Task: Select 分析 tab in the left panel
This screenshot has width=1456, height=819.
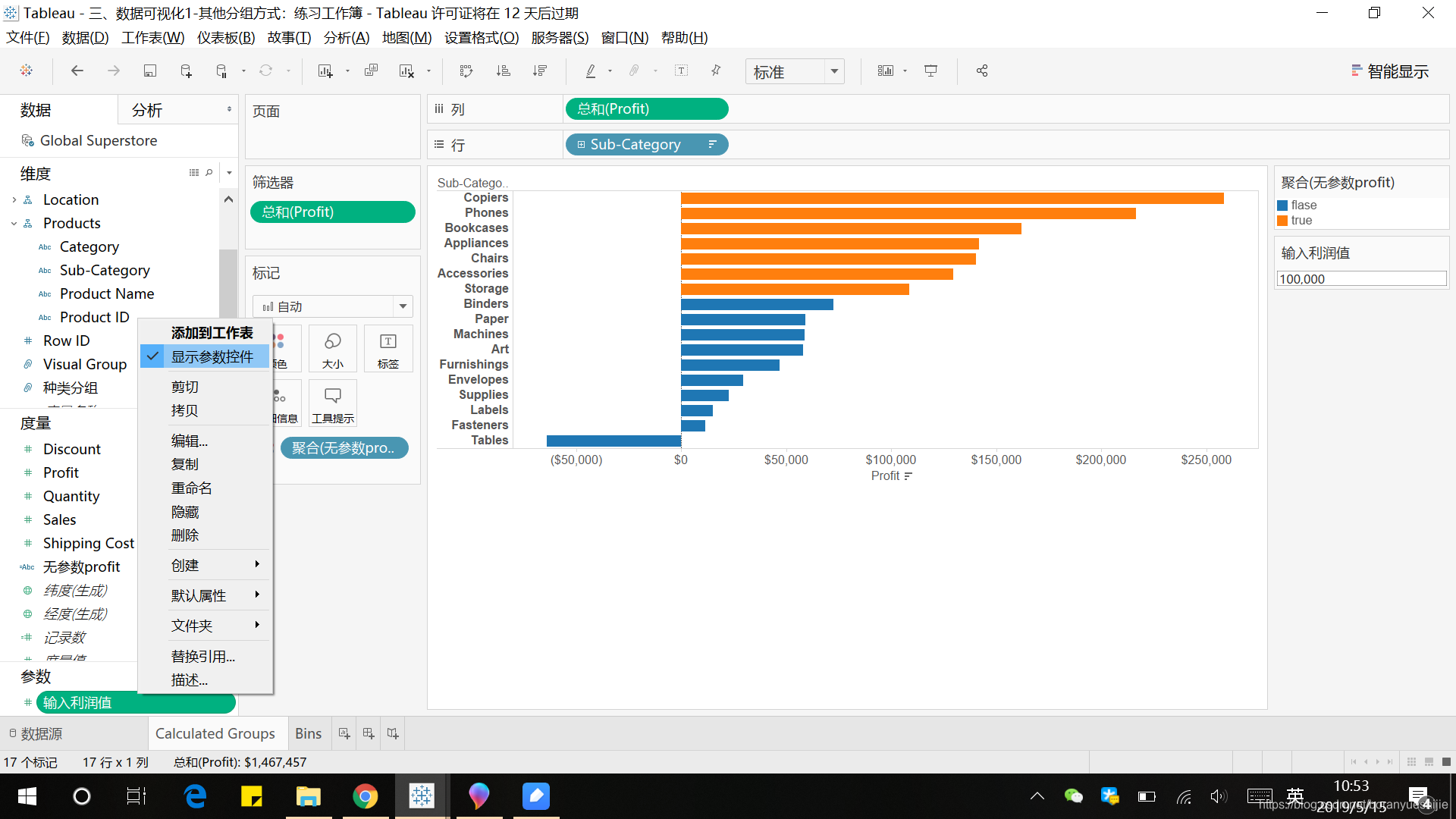Action: click(x=147, y=111)
